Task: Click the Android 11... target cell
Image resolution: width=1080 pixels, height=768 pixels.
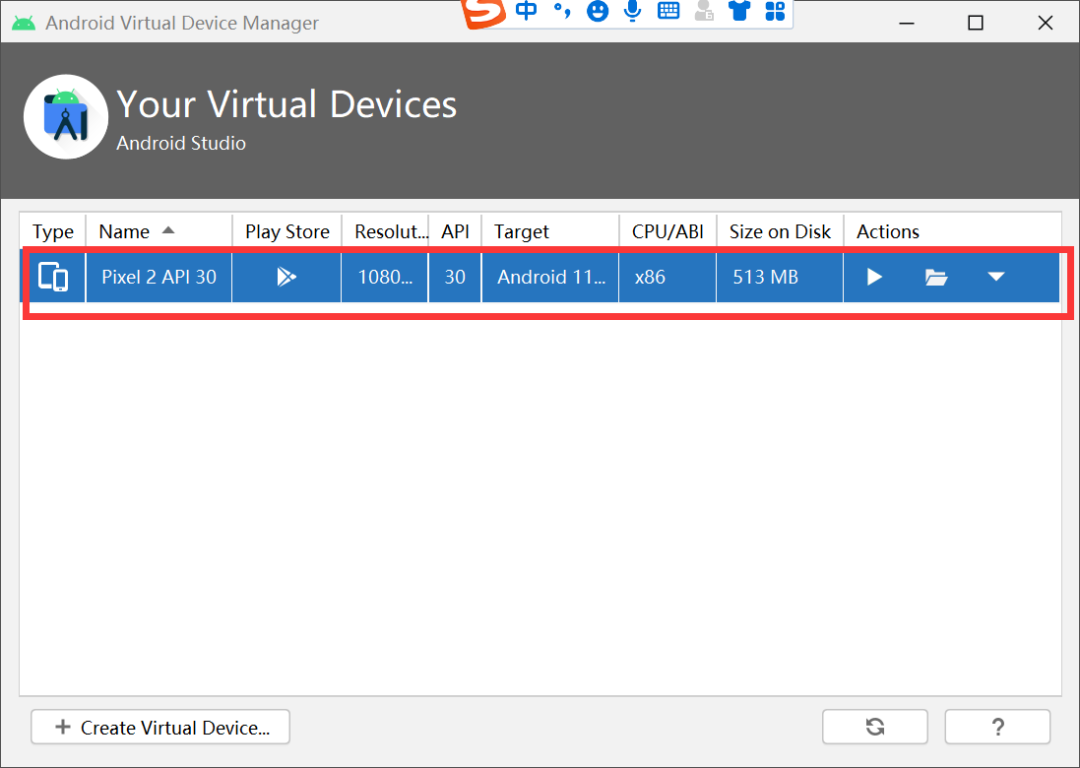Action: [550, 277]
